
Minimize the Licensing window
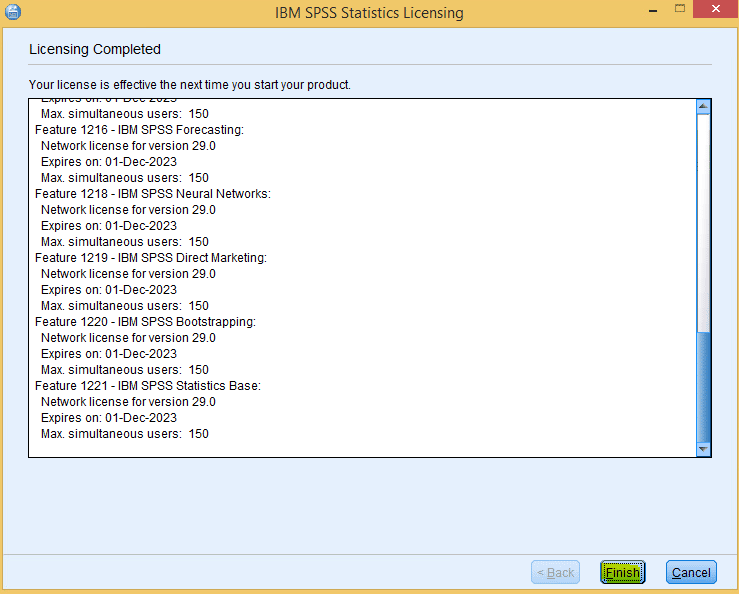(653, 10)
